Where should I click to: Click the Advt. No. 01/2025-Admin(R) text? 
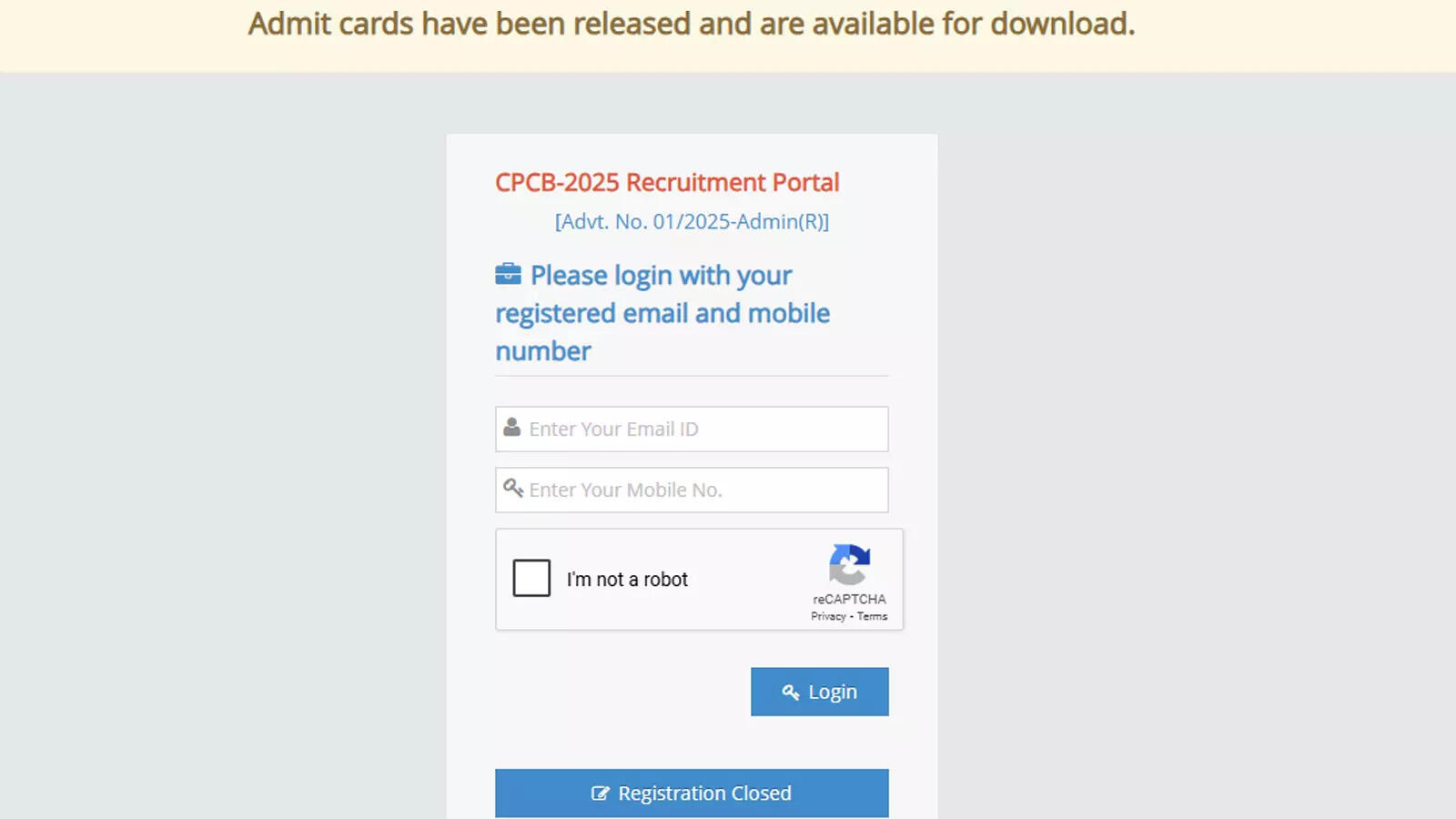692,221
